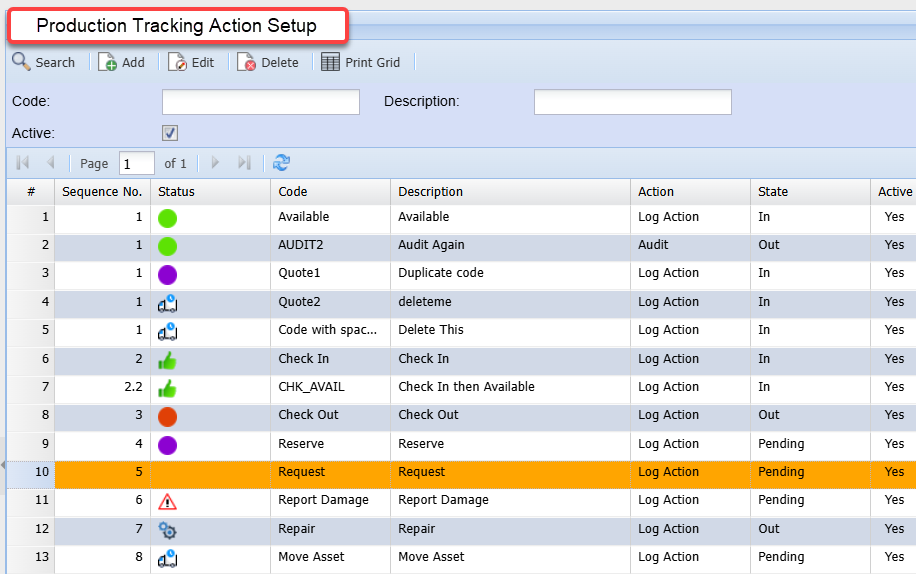
Task: Sort by the Code column header
Action: point(293,192)
